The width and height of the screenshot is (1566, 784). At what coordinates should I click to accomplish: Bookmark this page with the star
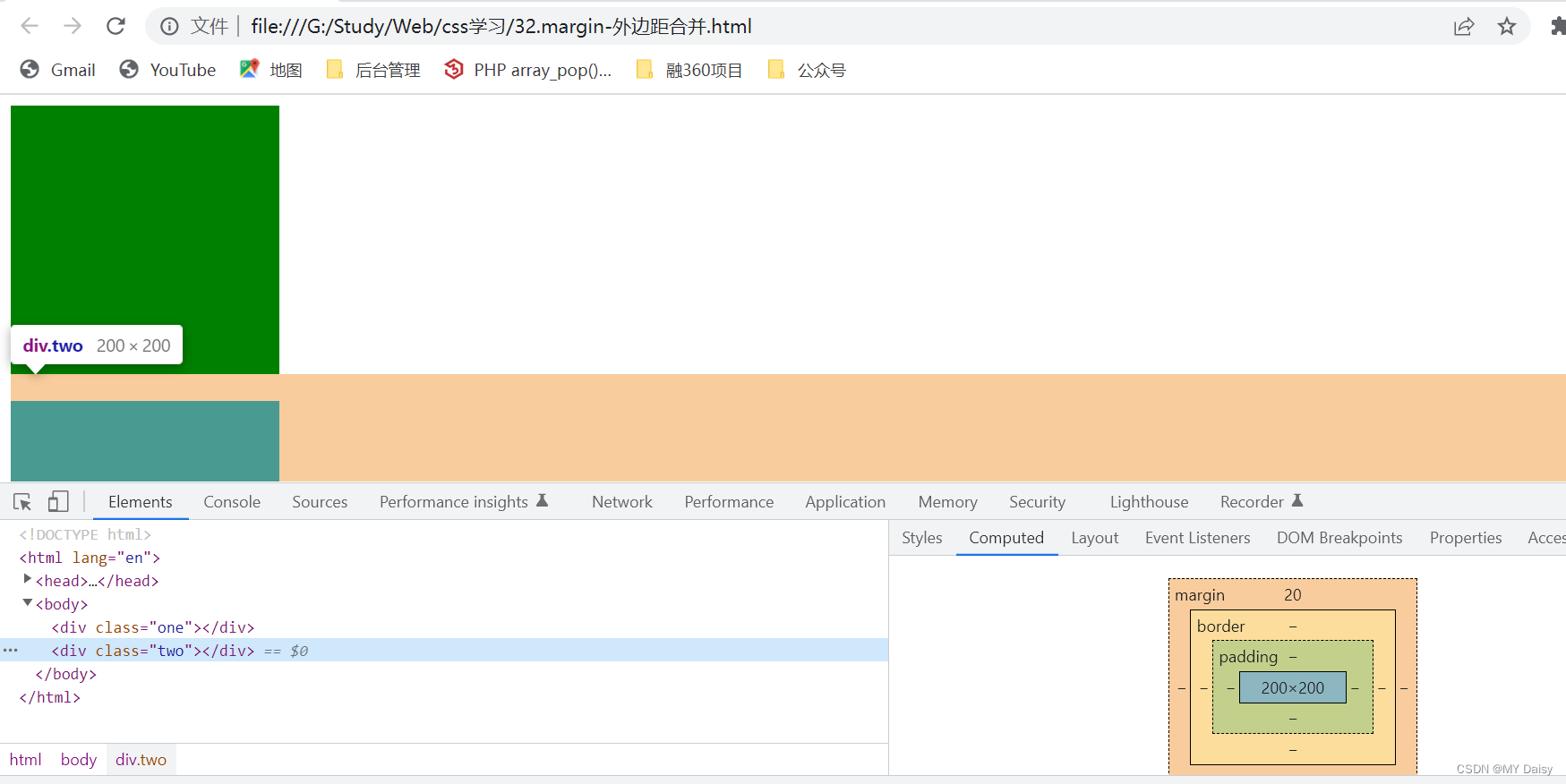(1507, 26)
